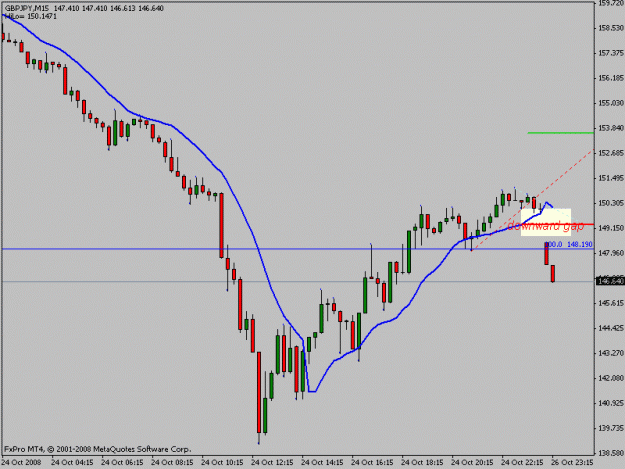Click time axis label 24 Oct 10:15

pyautogui.click(x=222, y=463)
